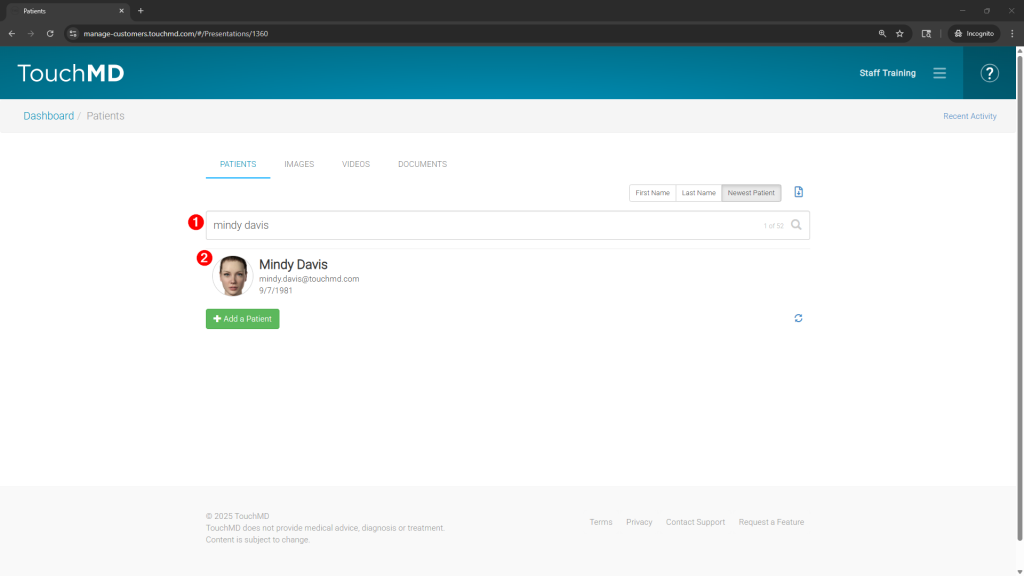The image size is (1024, 576).
Task: Sort patients by Newest Patient
Action: [x=750, y=193]
